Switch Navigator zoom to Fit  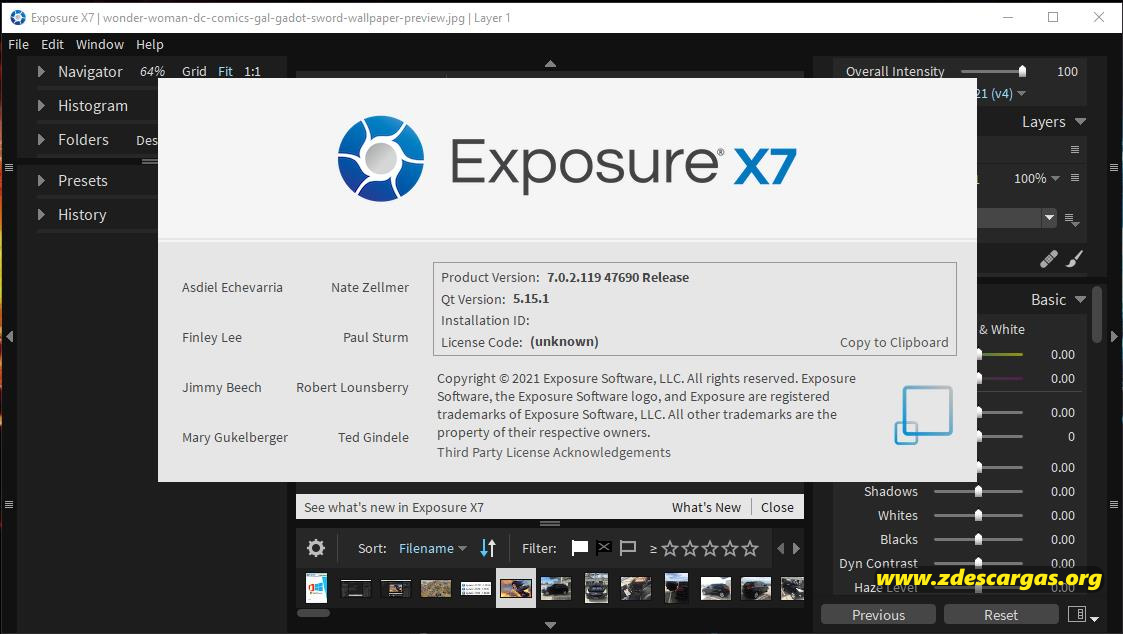click(x=226, y=72)
